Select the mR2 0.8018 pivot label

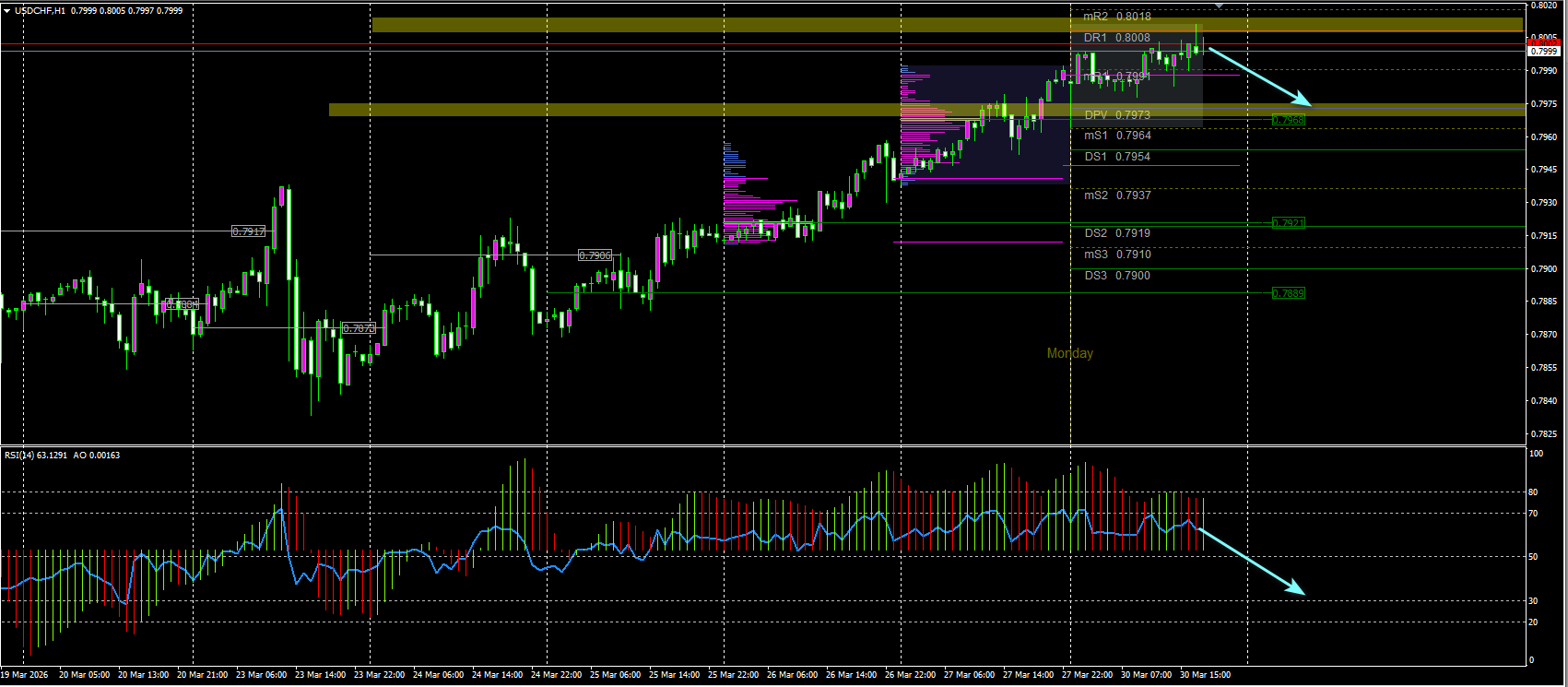click(x=1117, y=16)
